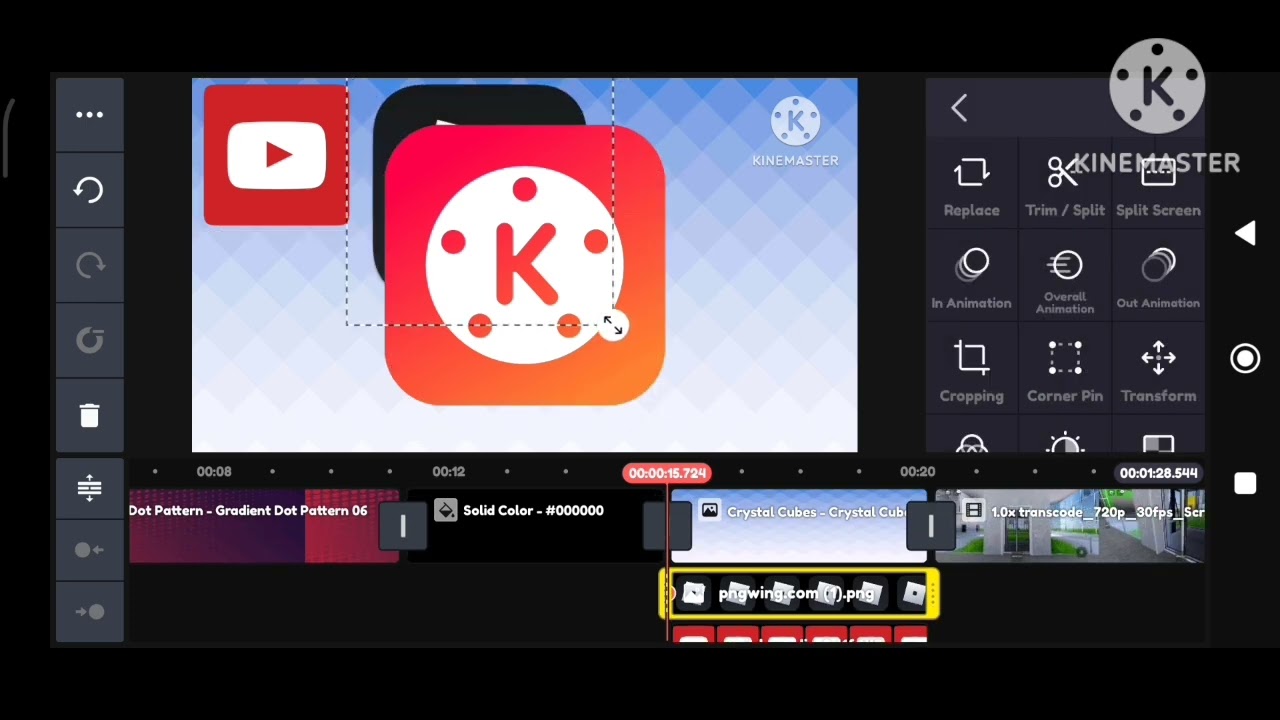
Task: Expand the timeline tracks view
Action: coord(90,488)
